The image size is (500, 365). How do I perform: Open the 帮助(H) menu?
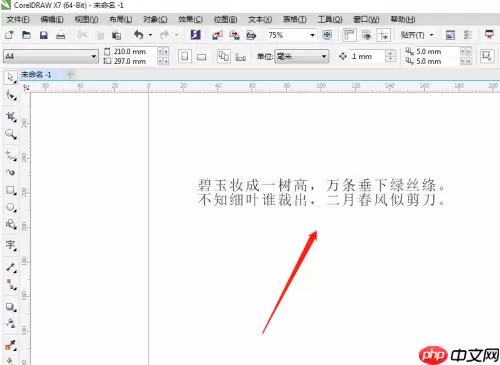coord(403,20)
